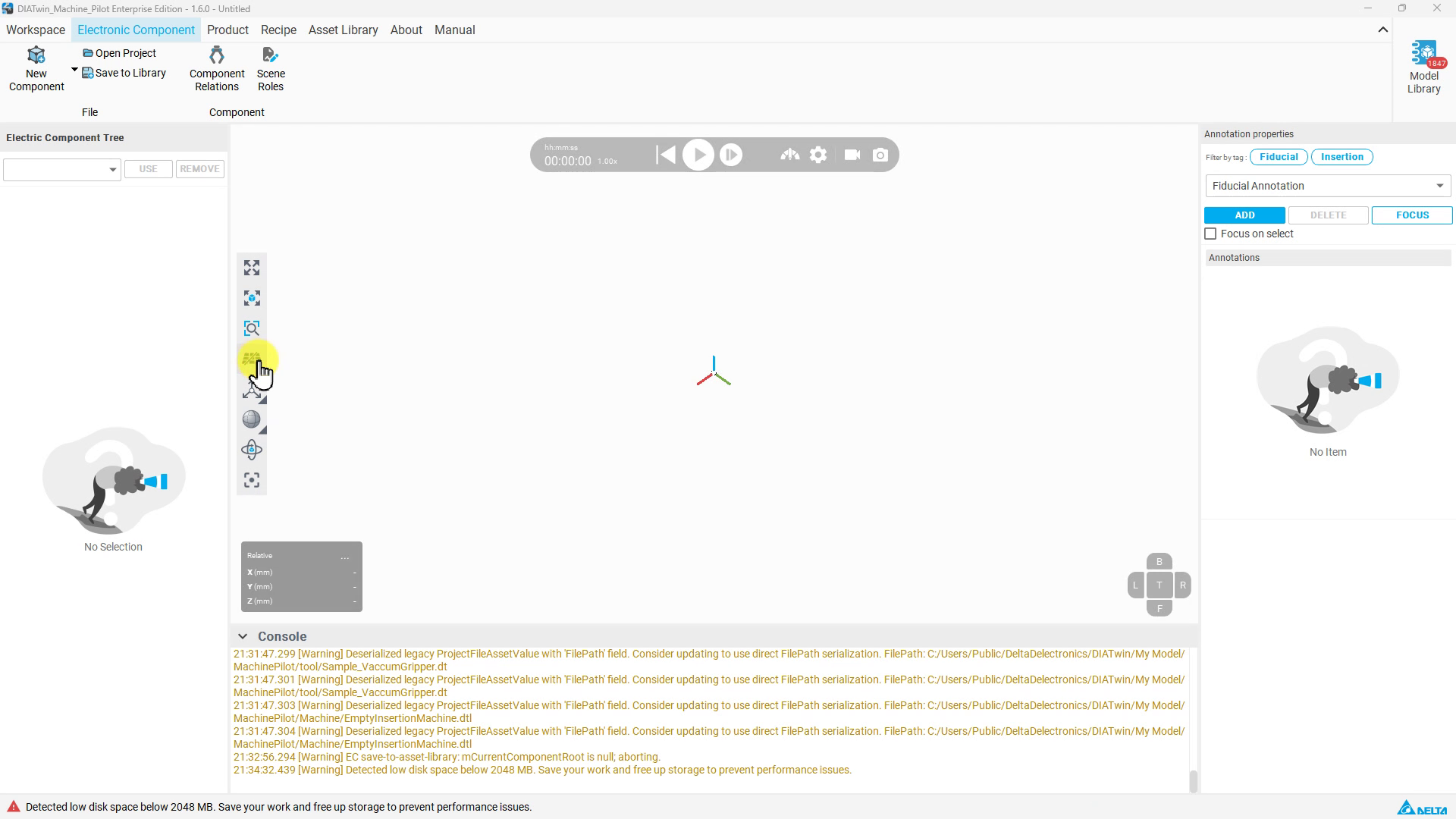
Task: Switch to the Product tab
Action: tap(227, 30)
